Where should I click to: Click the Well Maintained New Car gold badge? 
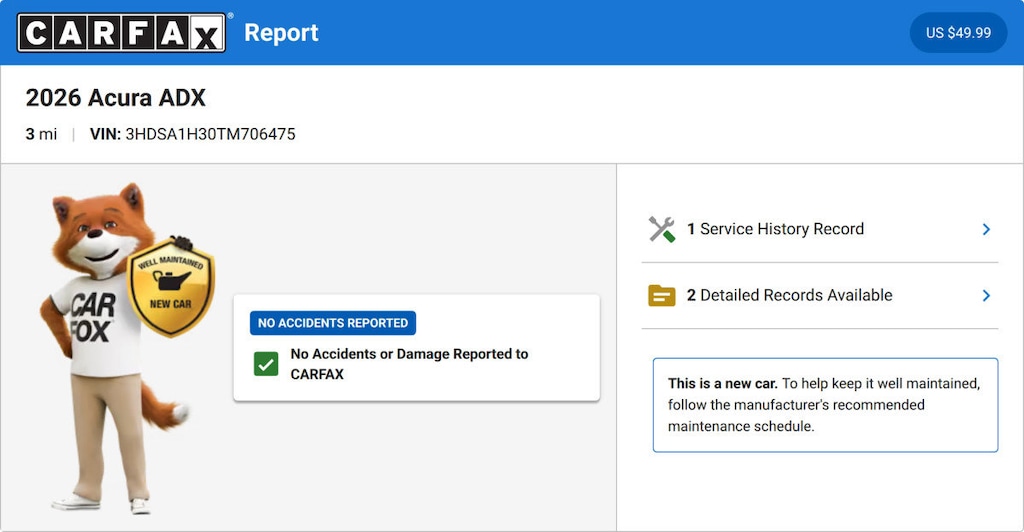pyautogui.click(x=170, y=287)
